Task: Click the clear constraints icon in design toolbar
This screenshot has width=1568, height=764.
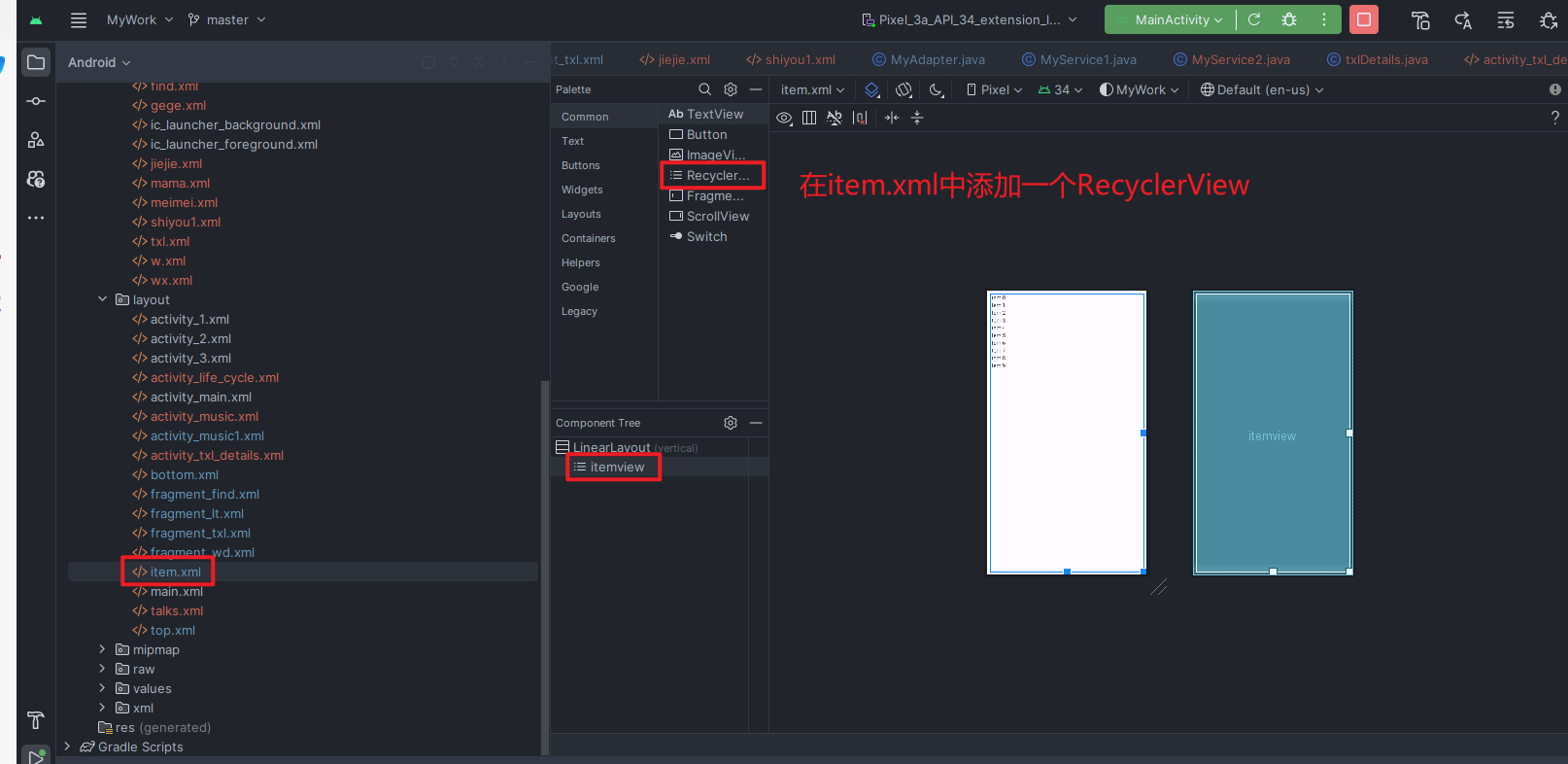Action: 835,118
